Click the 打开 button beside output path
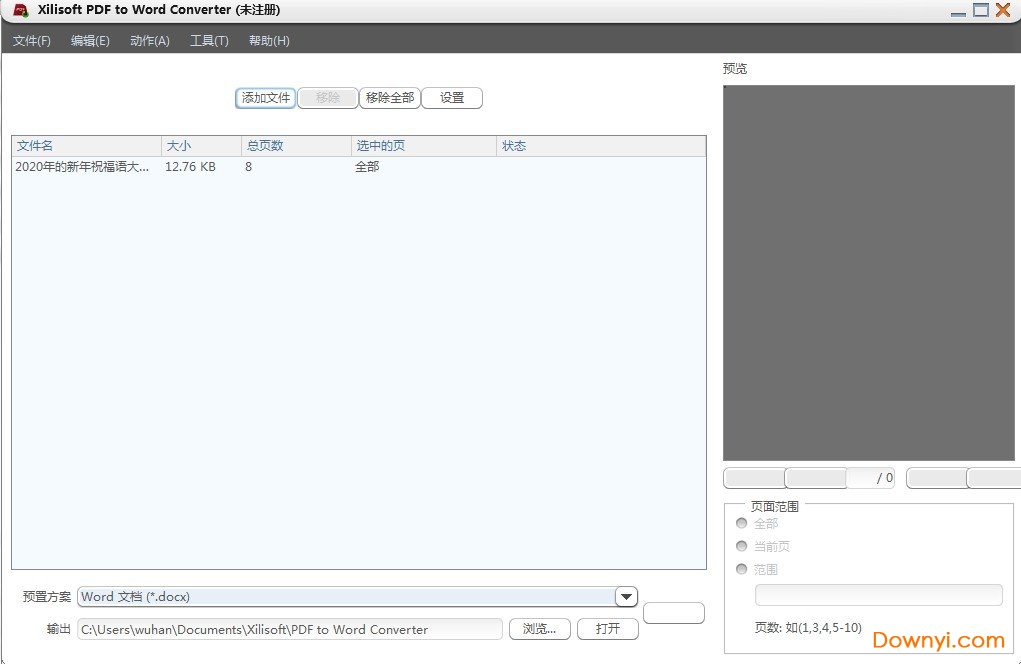 tap(608, 629)
